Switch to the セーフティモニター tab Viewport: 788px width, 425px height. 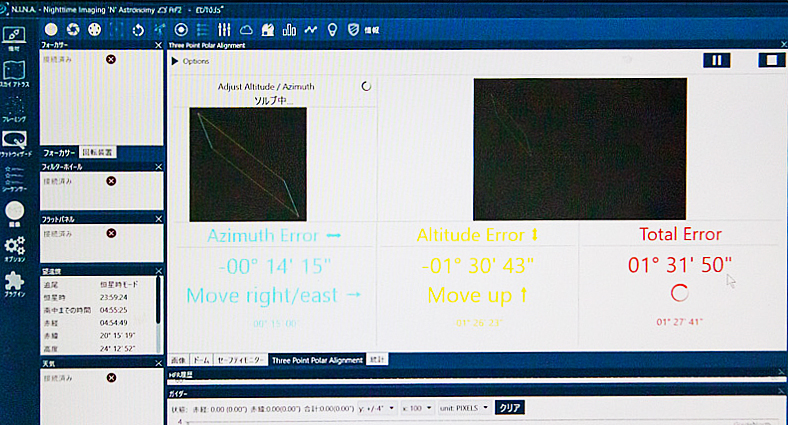240,360
